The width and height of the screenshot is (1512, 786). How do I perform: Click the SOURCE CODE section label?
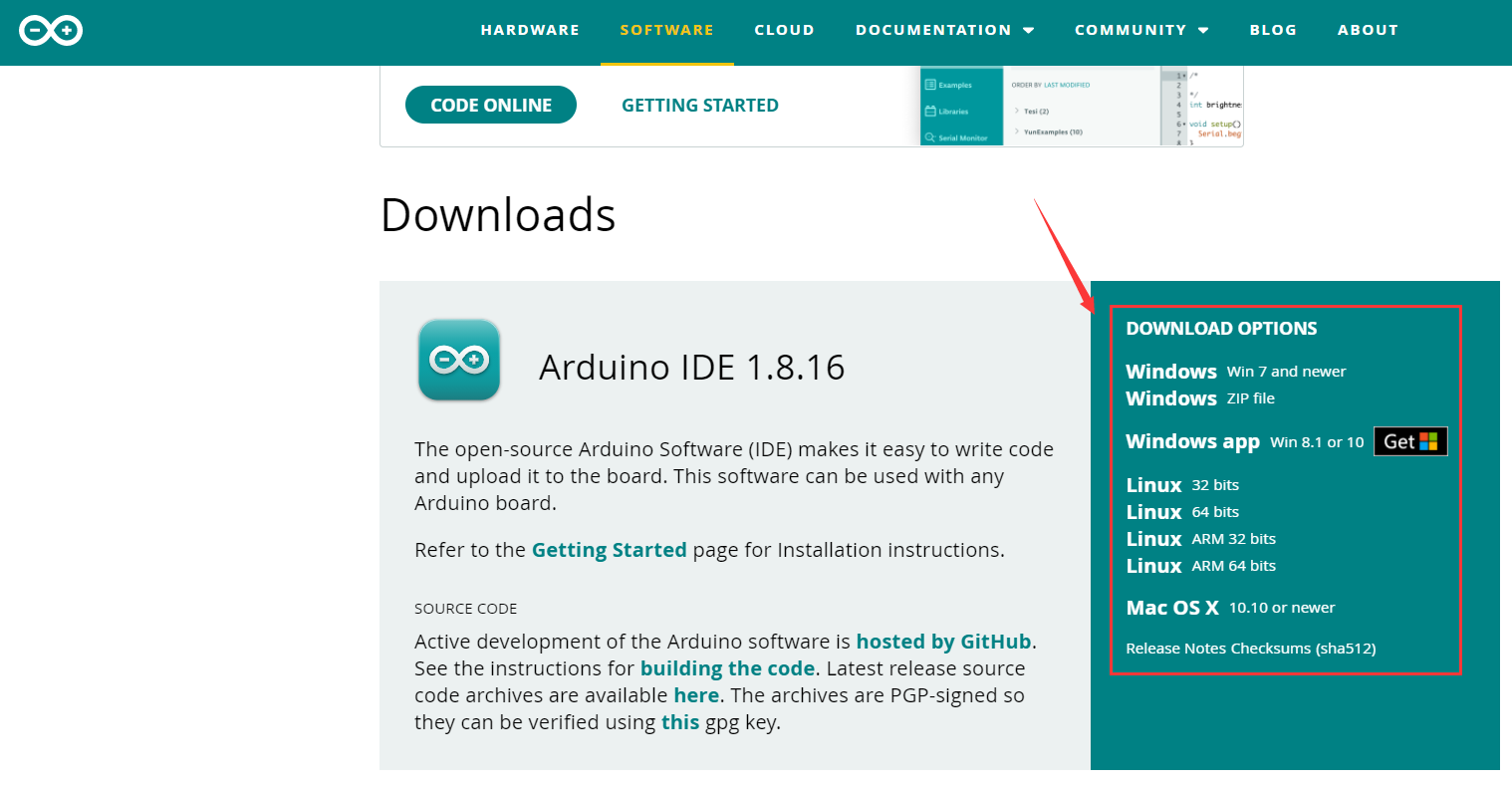pos(466,609)
